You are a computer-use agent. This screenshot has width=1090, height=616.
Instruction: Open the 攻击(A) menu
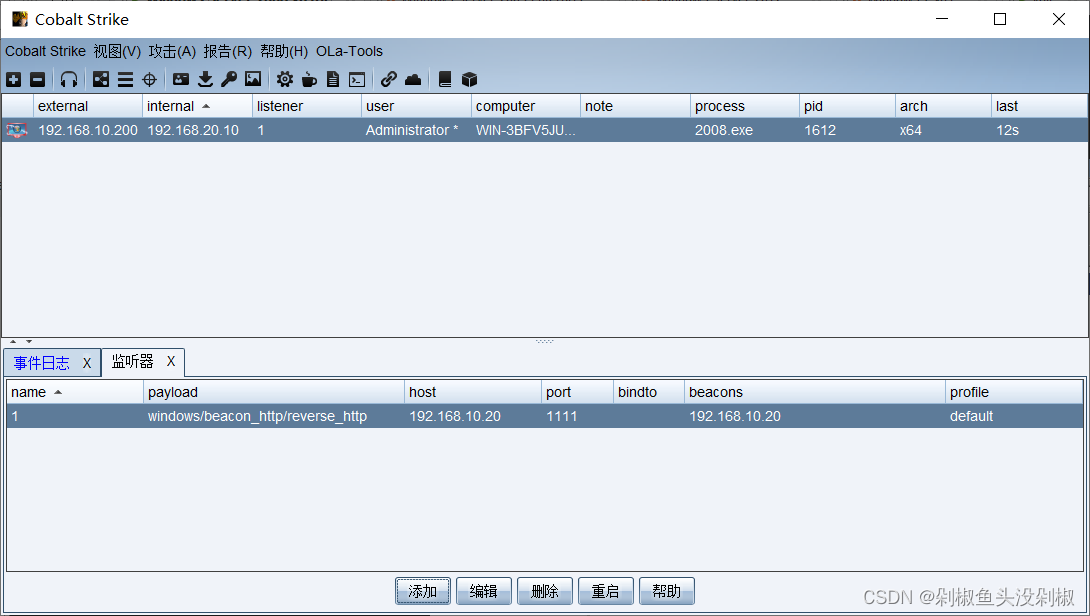(x=172, y=51)
